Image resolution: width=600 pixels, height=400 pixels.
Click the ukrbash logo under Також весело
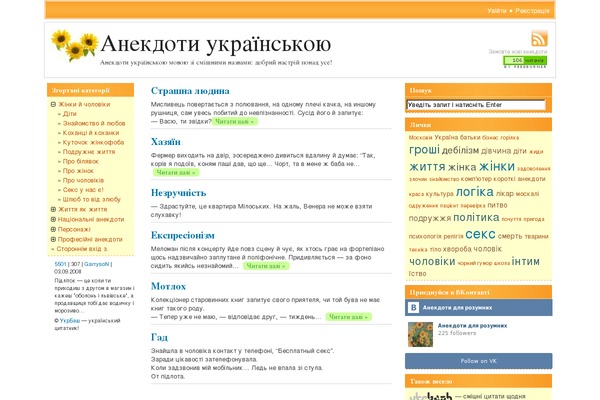point(431,397)
